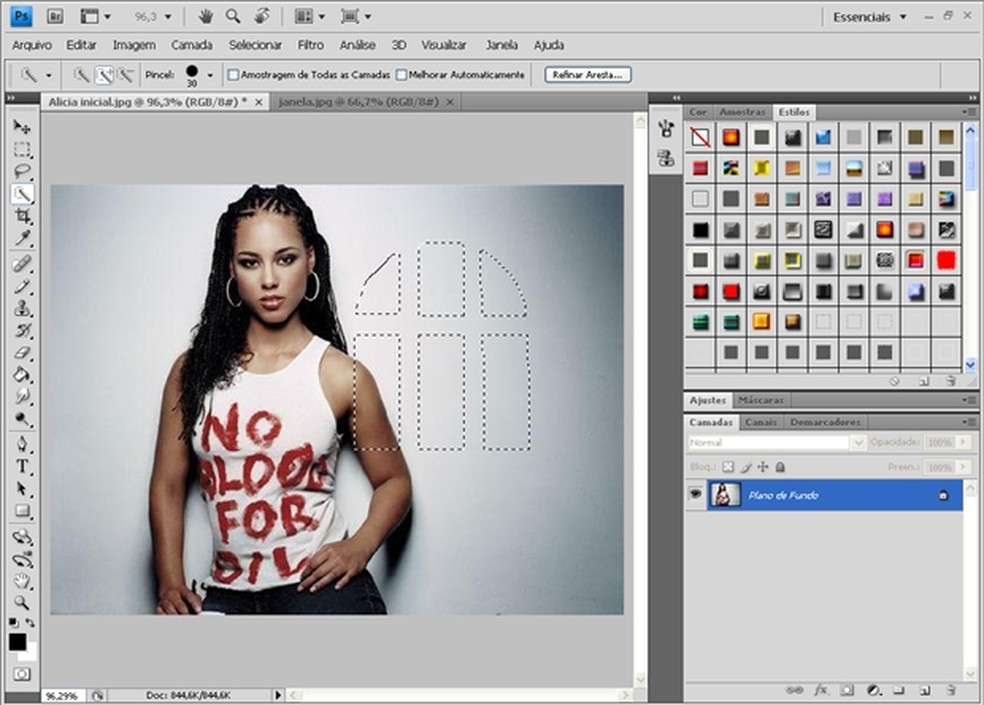Select the Paint Bucket tool
This screenshot has height=705, width=984.
22,375
